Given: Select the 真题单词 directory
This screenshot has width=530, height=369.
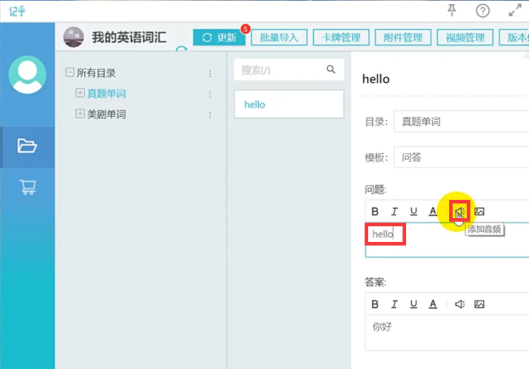Looking at the screenshot, I should (107, 94).
